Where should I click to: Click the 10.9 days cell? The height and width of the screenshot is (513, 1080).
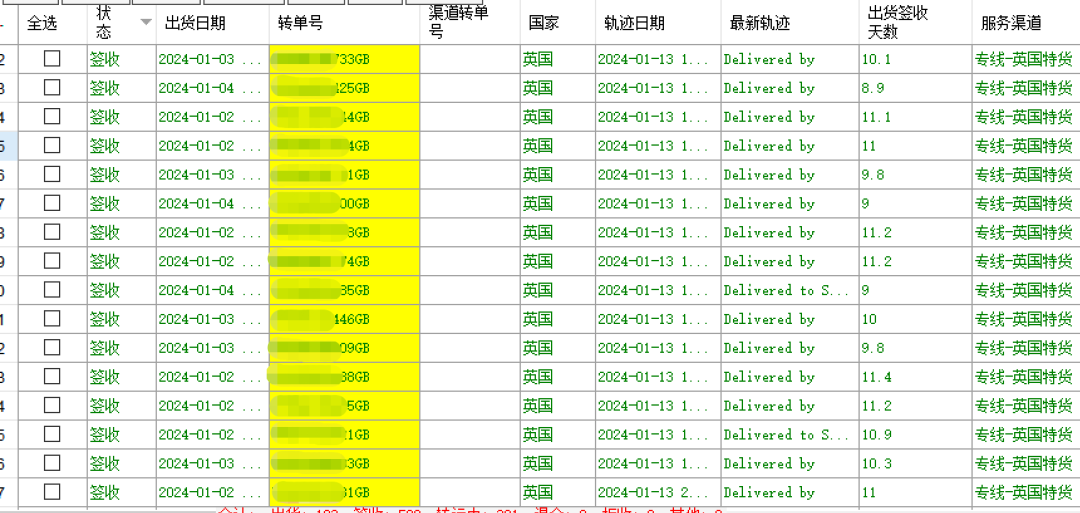coord(915,435)
